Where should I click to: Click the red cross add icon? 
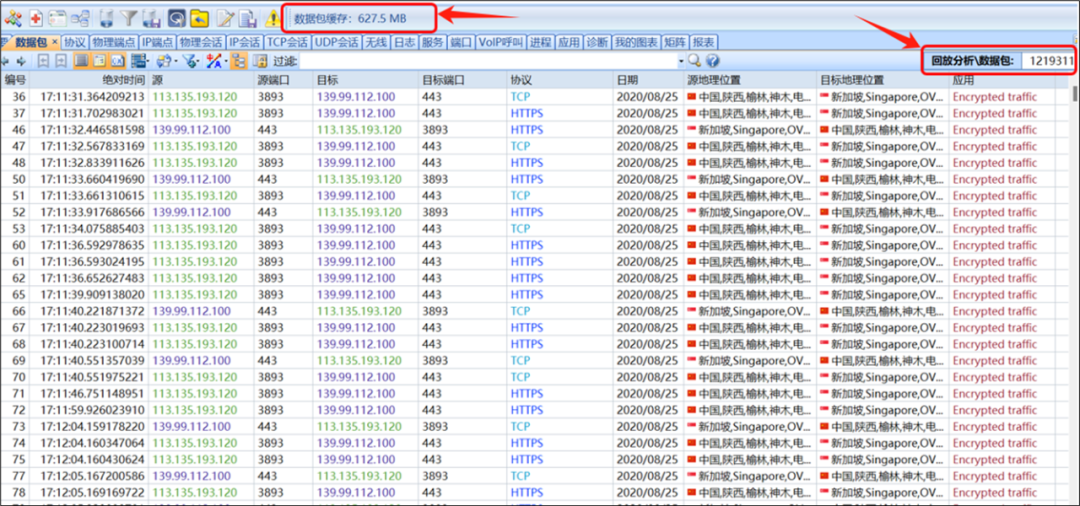pos(35,18)
